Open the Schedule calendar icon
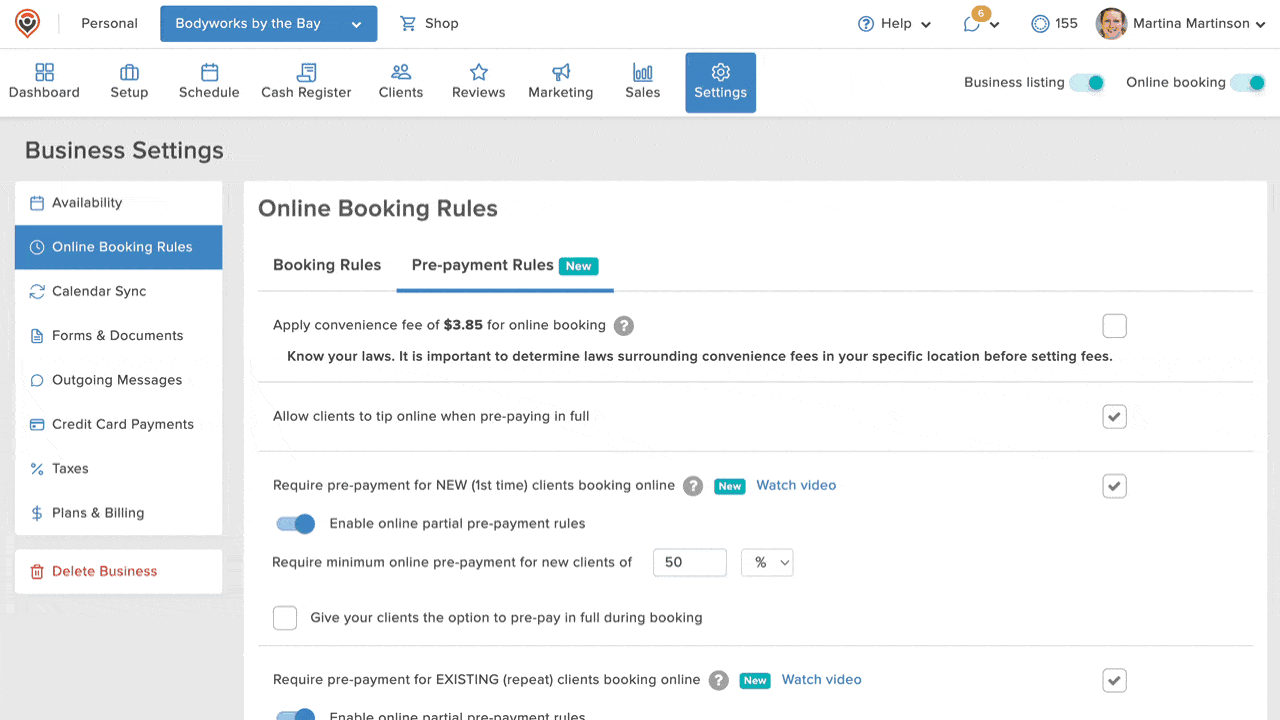1280x720 pixels. 209,72
